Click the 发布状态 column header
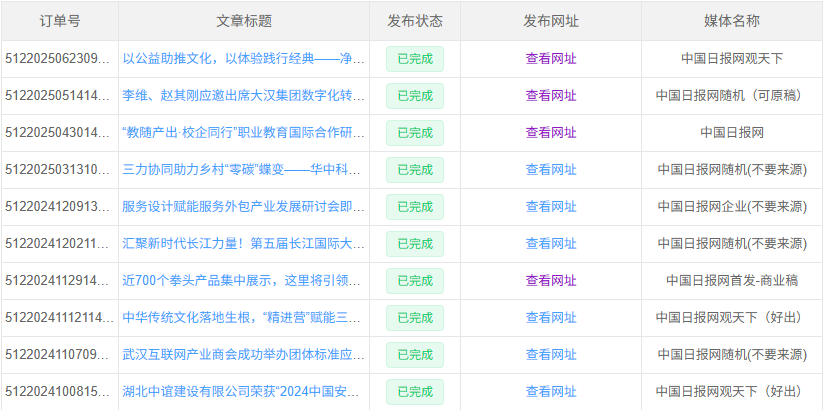The height and width of the screenshot is (410, 823). pos(415,21)
